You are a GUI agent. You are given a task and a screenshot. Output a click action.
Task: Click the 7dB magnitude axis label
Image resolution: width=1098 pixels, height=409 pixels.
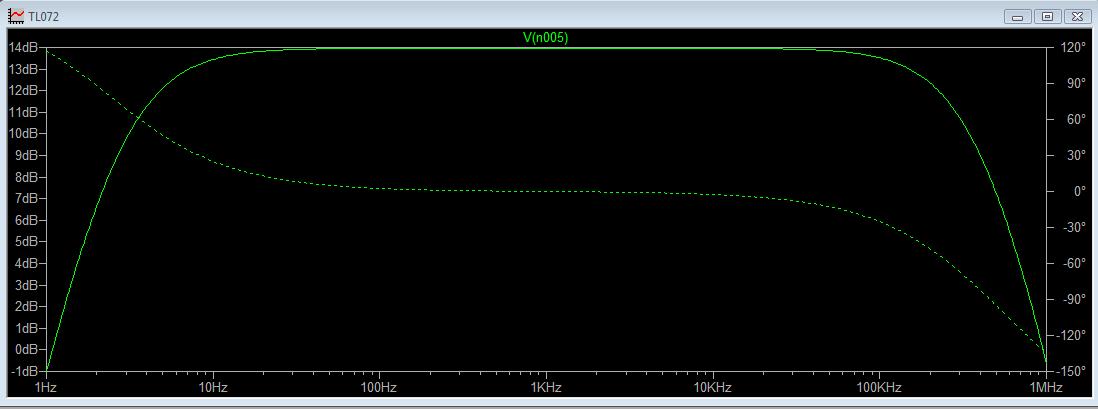(x=27, y=198)
